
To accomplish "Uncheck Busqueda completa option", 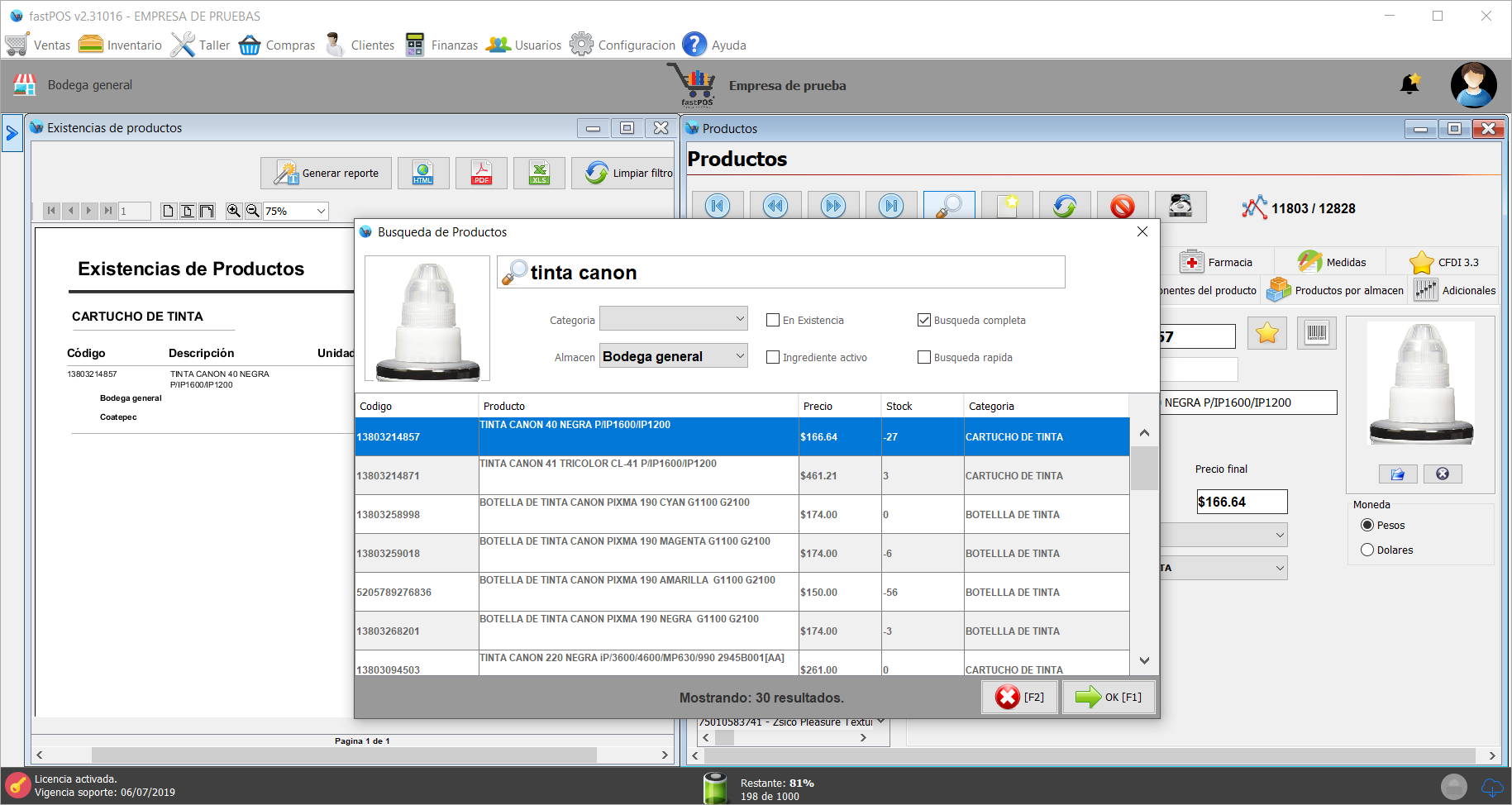I will [924, 320].
